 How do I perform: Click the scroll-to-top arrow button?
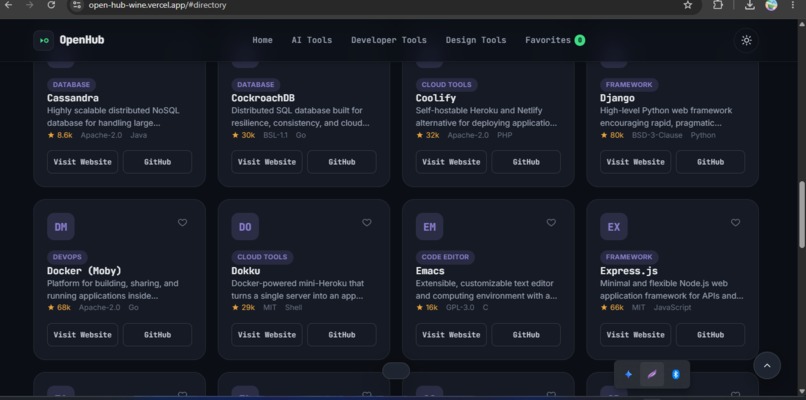[767, 366]
